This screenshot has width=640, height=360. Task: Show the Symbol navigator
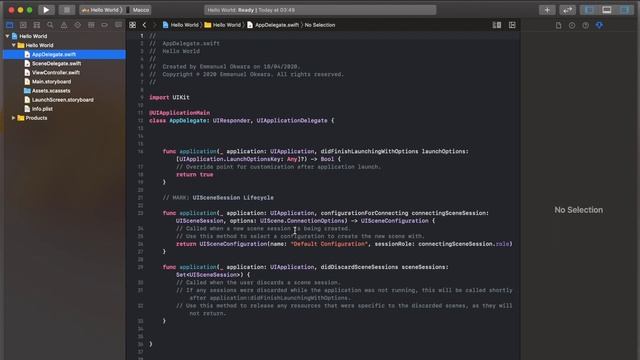(37, 25)
